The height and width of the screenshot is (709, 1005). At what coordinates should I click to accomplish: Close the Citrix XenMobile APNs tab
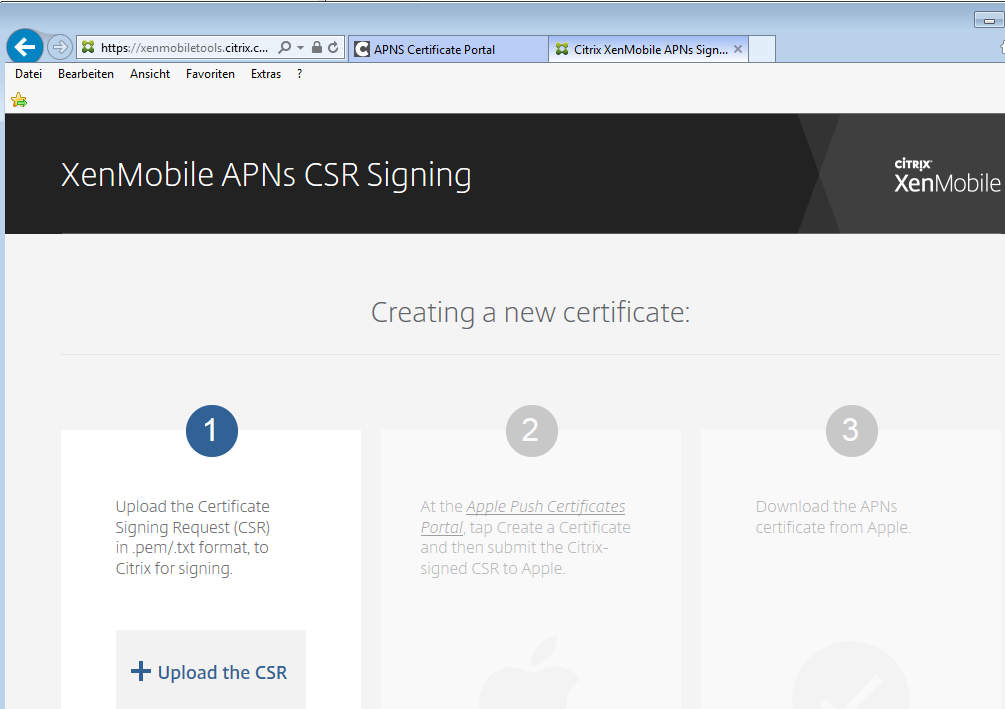tap(738, 49)
